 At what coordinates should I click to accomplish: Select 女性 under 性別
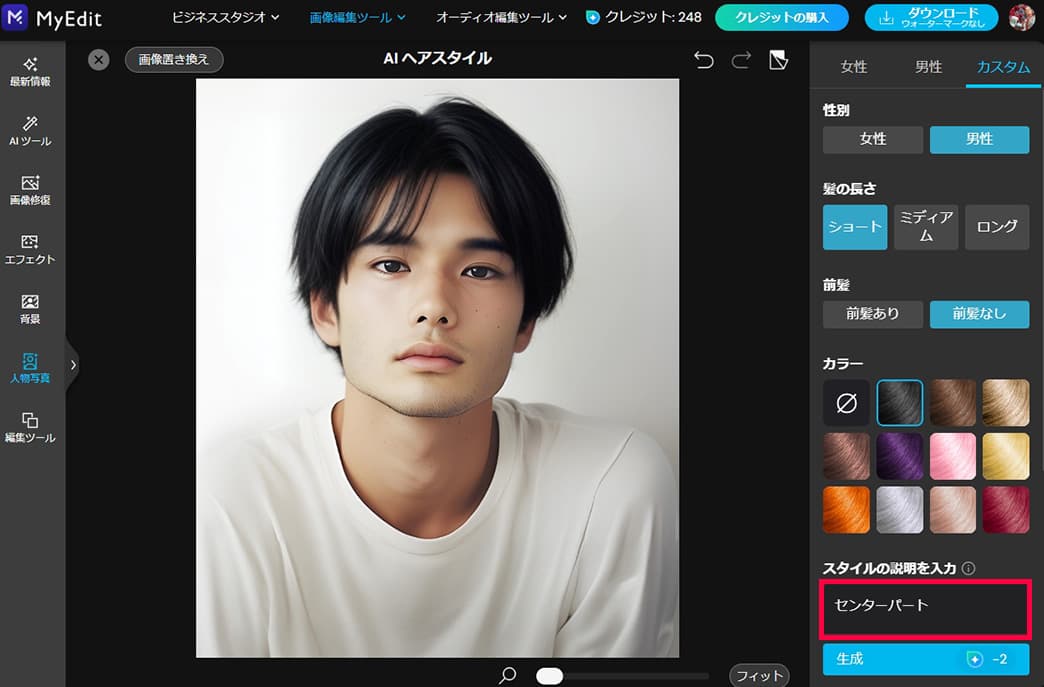(x=871, y=139)
